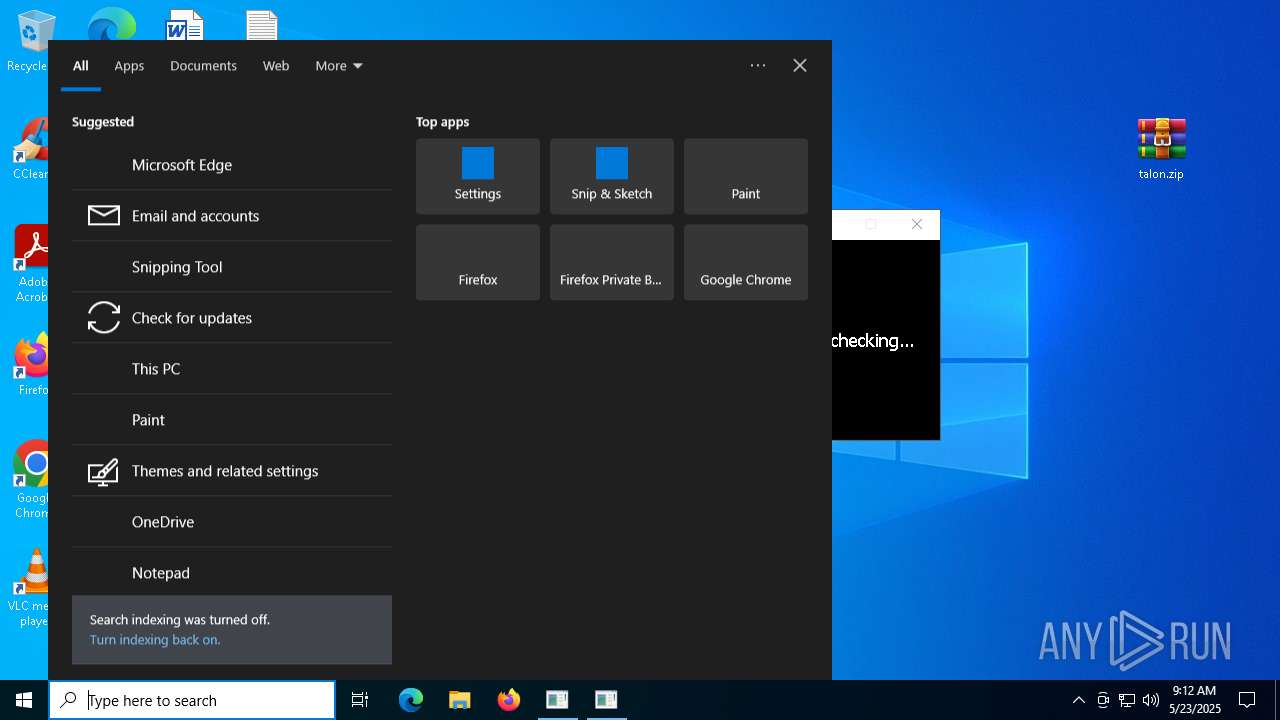Open the Email and accounts envelope icon
This screenshot has height=720, width=1280.
[x=104, y=215]
